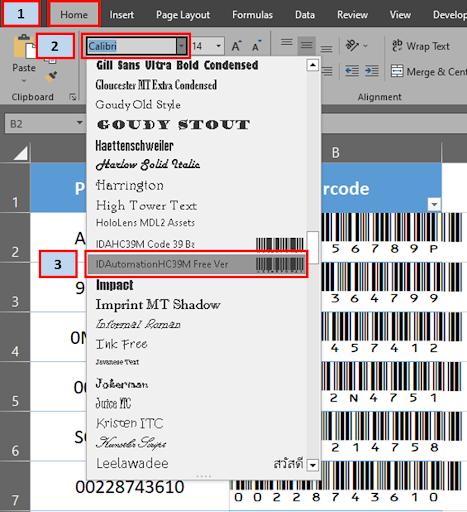467x512 pixels.
Task: Increase font size with the large A
Action: 236,46
